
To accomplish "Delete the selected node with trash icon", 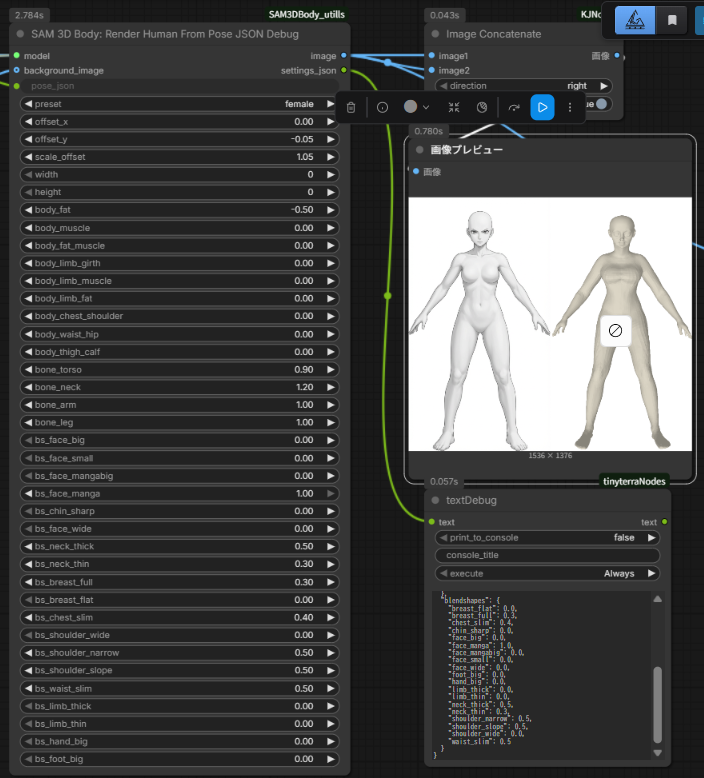I will coord(351,107).
